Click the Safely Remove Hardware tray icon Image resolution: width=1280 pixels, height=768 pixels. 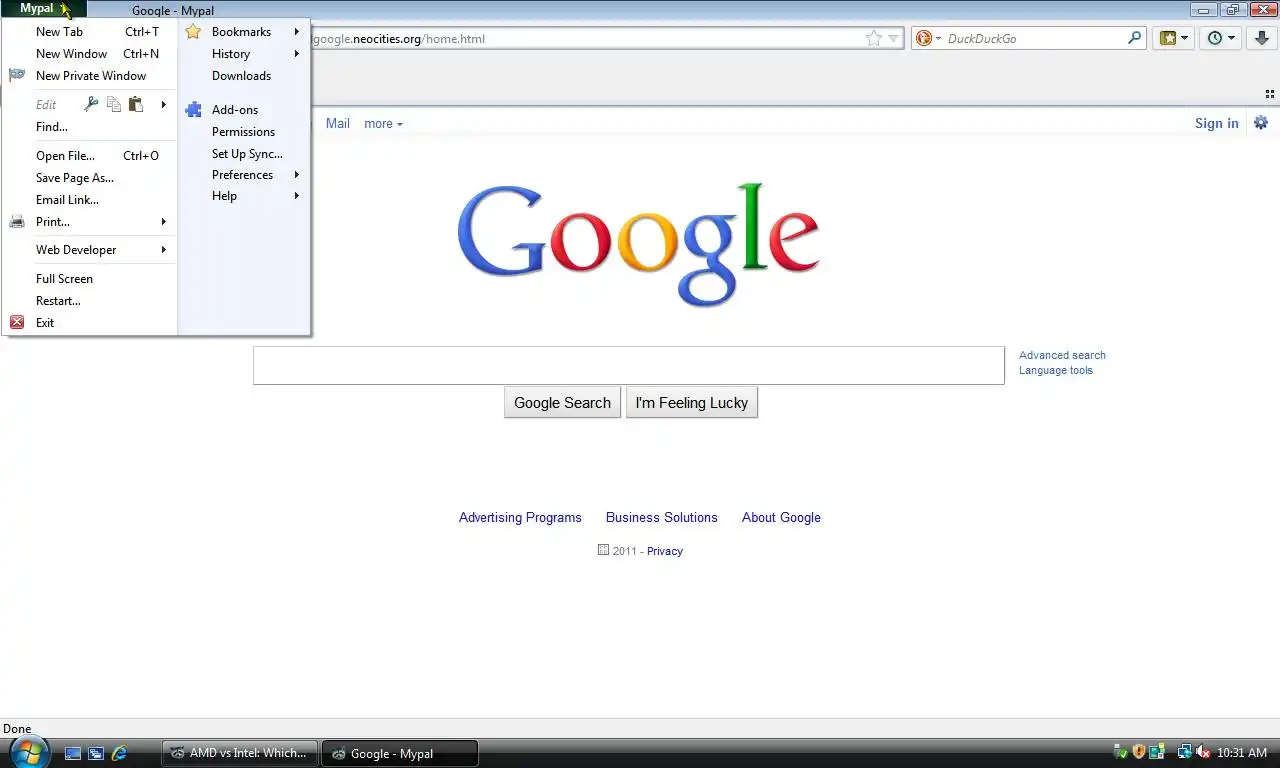[1121, 752]
